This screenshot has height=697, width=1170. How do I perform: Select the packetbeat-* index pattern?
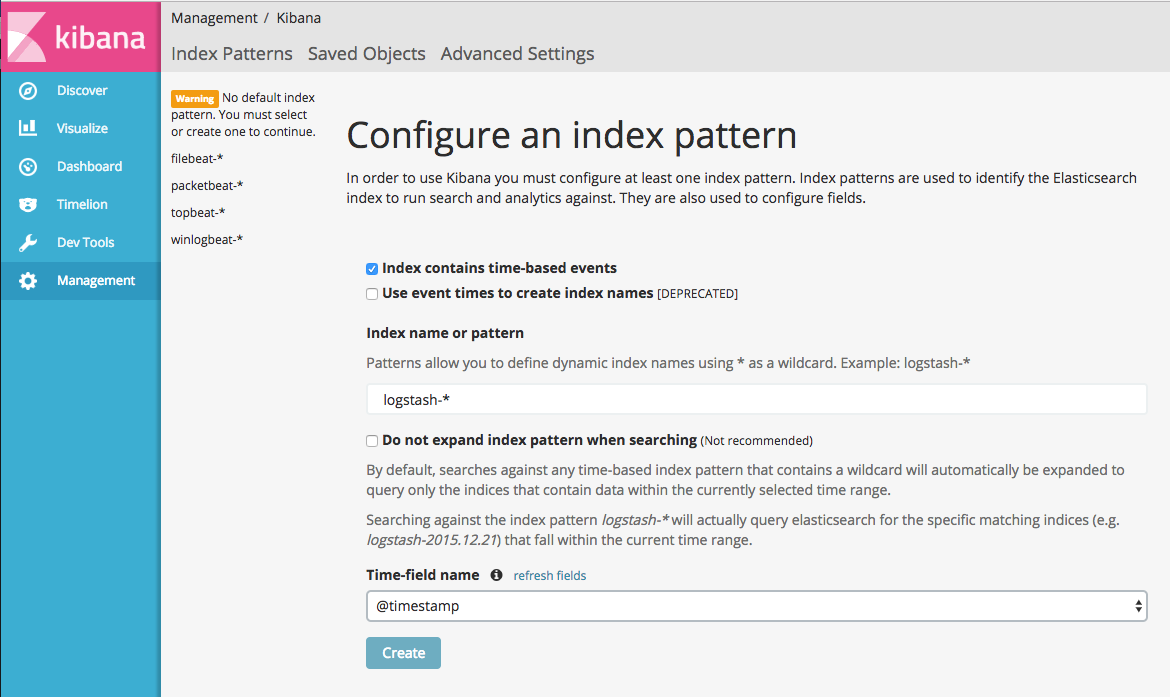(x=207, y=185)
